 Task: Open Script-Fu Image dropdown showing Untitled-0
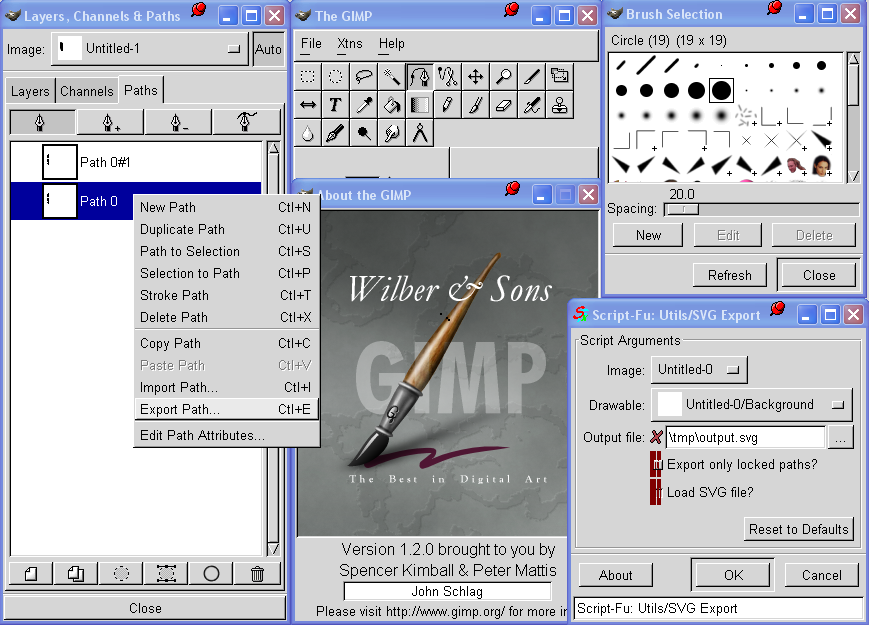(x=699, y=370)
